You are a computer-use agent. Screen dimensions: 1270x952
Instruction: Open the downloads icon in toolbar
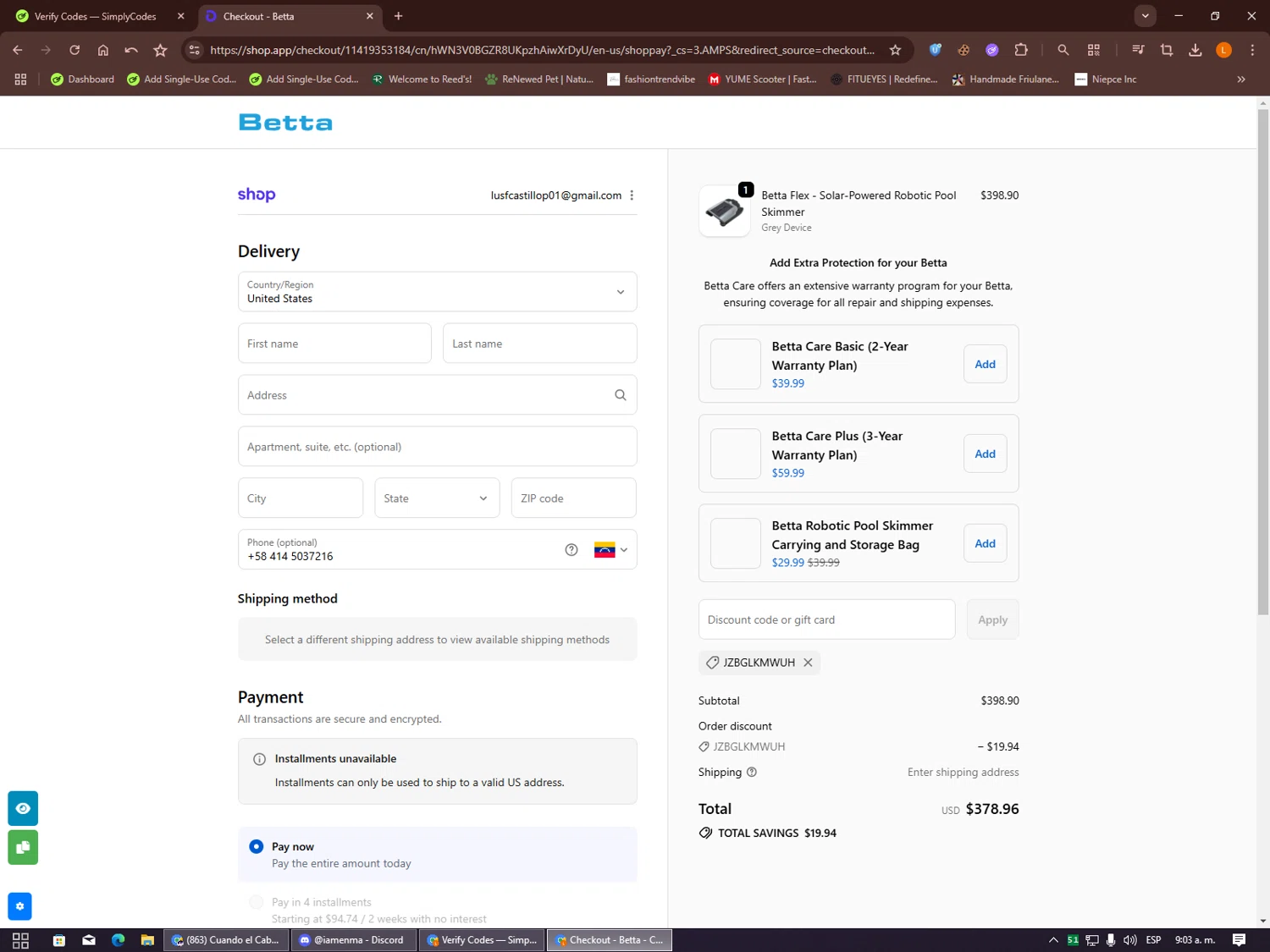coord(1195,50)
